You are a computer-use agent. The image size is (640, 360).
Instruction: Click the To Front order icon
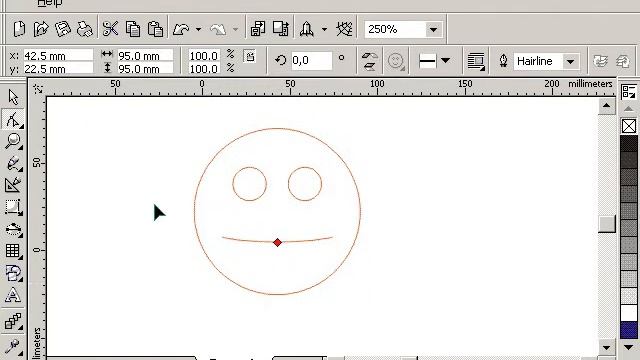600,61
